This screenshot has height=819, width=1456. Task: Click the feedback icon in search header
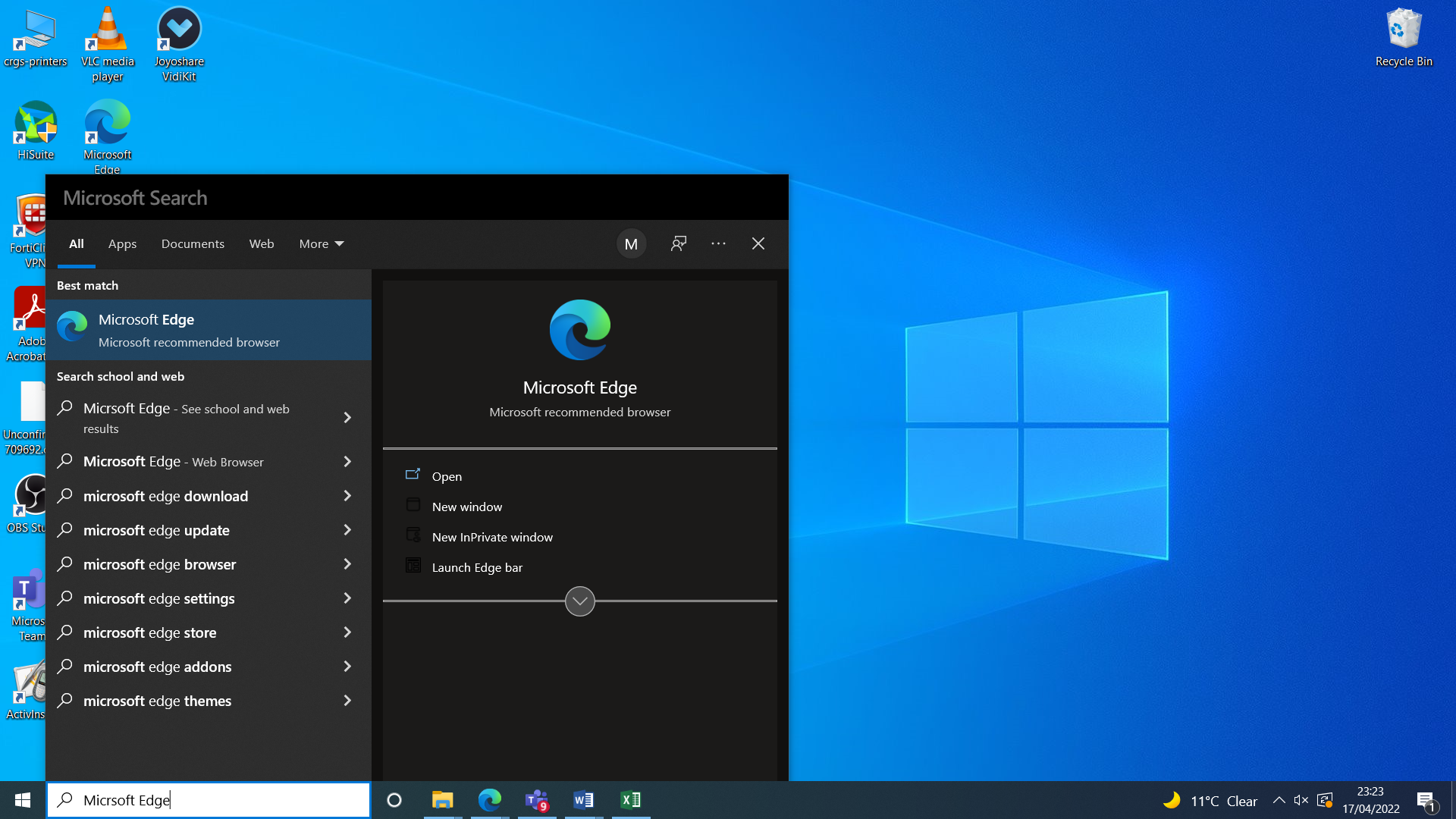[679, 243]
